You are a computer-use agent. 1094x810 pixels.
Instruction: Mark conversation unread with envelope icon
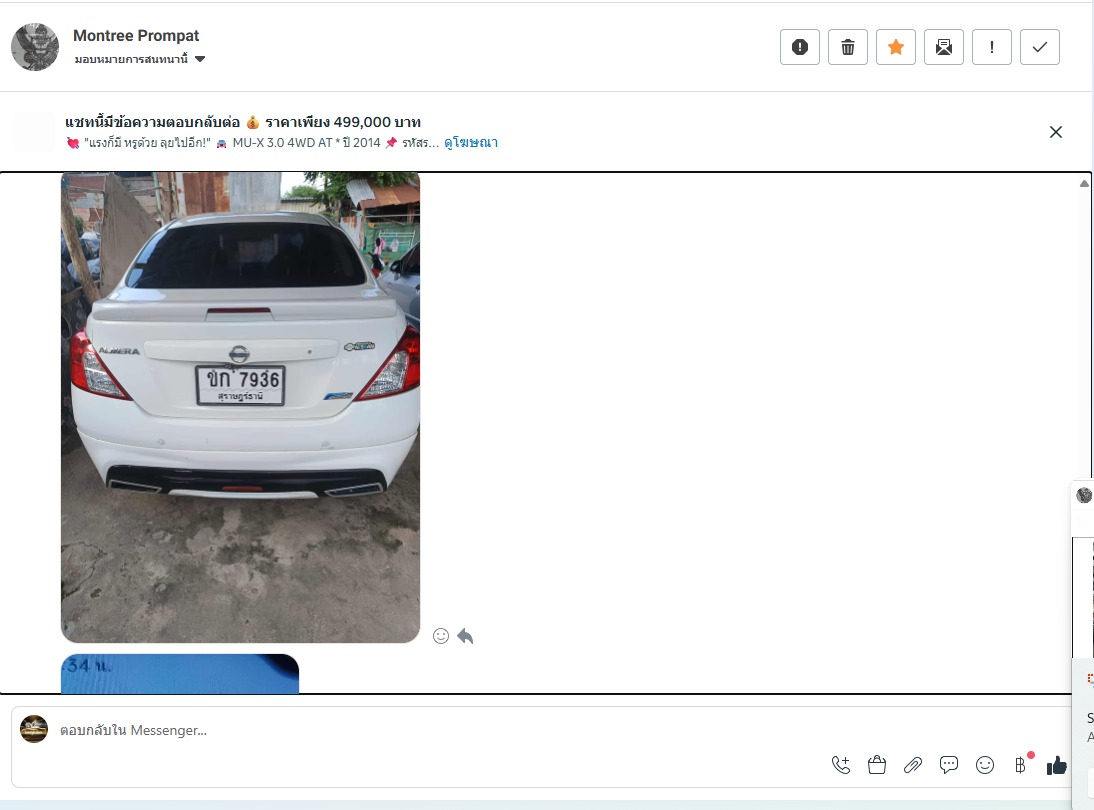pos(943,47)
